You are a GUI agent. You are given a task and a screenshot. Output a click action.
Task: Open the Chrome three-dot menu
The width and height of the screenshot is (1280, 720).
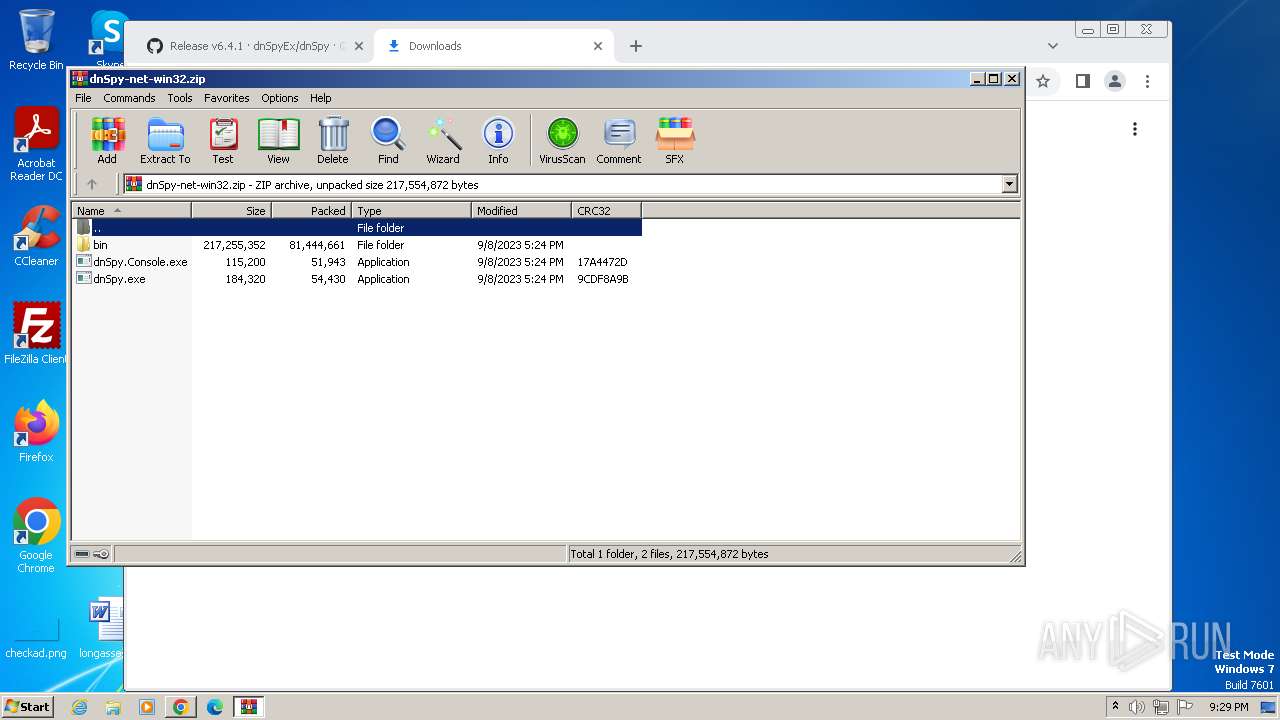(x=1147, y=81)
